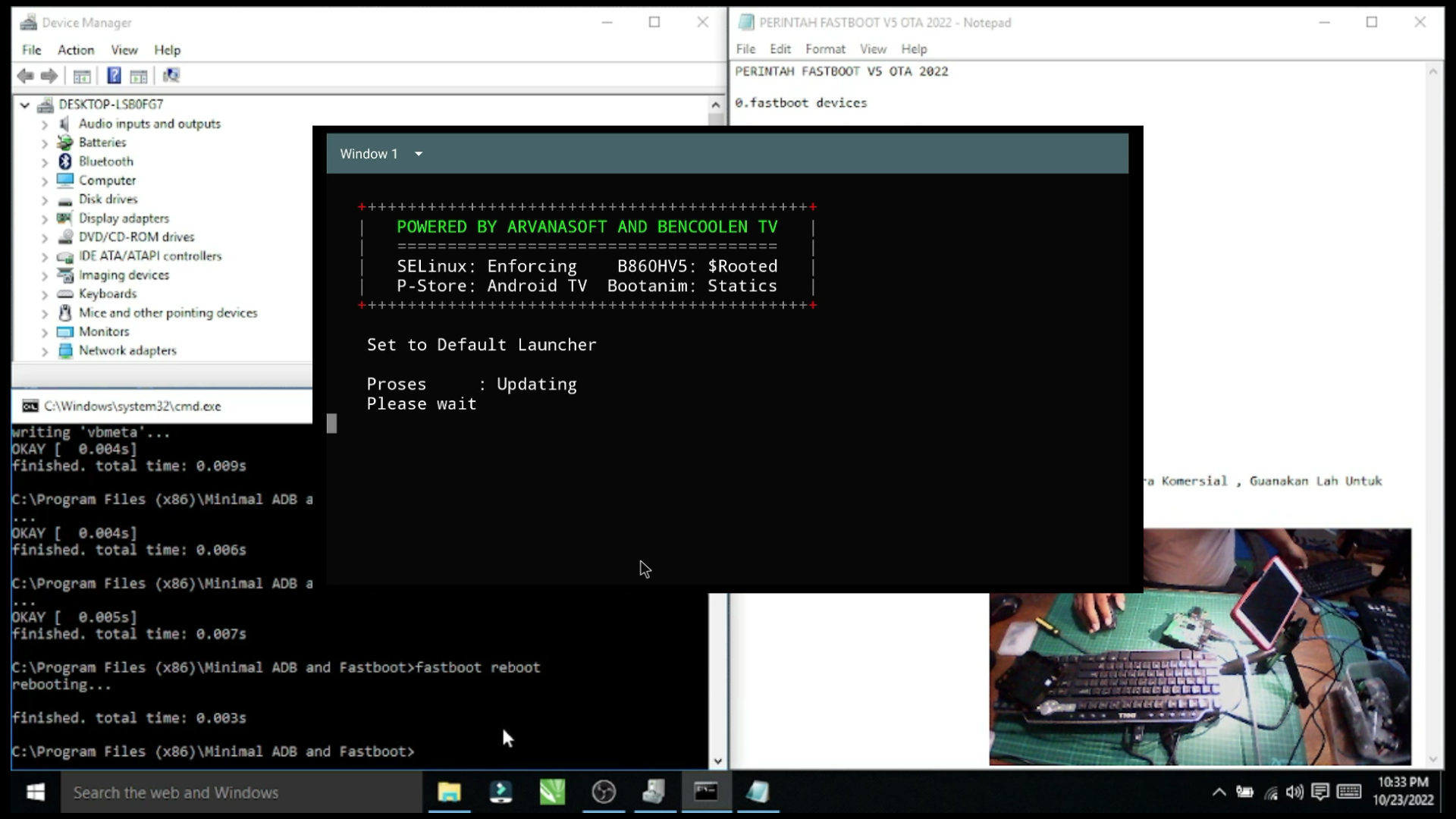Expand the Network adapters tree item
The height and width of the screenshot is (819, 1456).
[x=45, y=350]
